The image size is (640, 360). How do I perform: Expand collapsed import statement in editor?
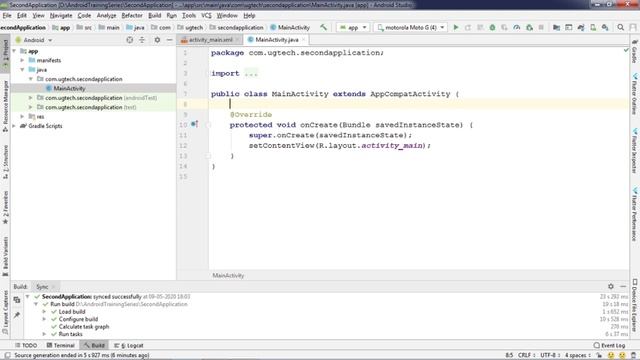(251, 73)
